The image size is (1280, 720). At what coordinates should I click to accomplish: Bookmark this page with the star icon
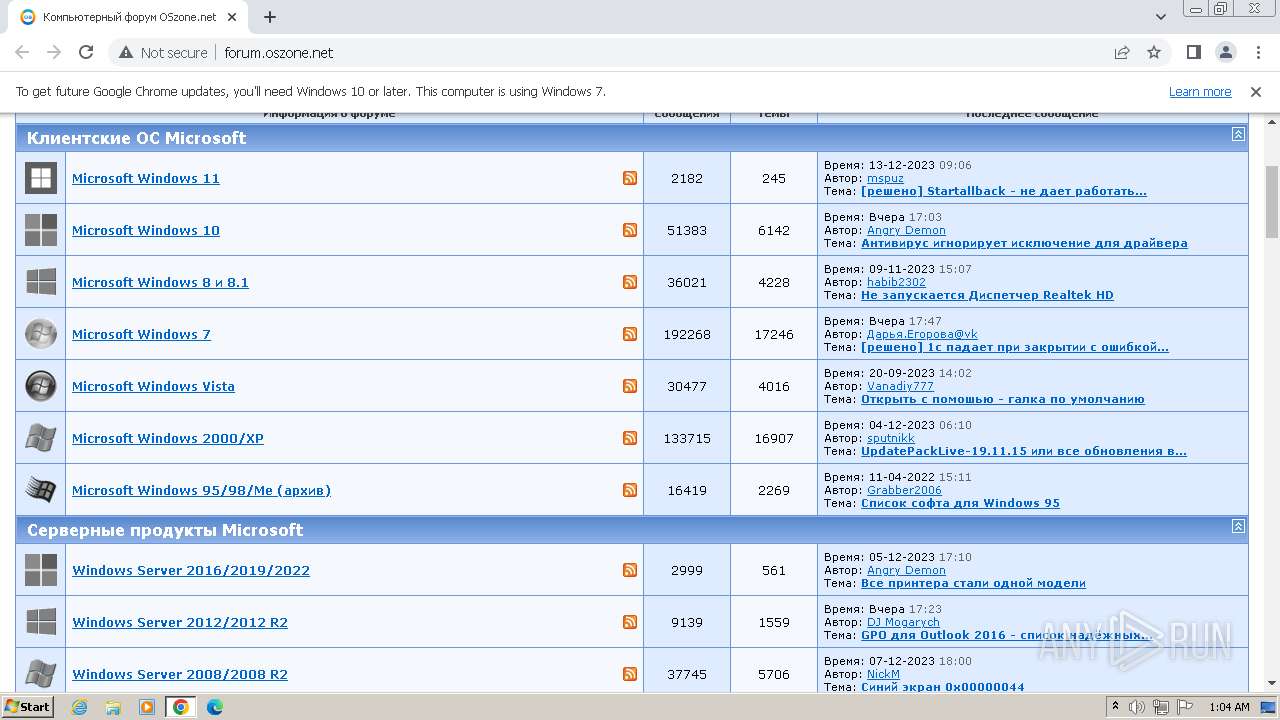(x=1154, y=52)
